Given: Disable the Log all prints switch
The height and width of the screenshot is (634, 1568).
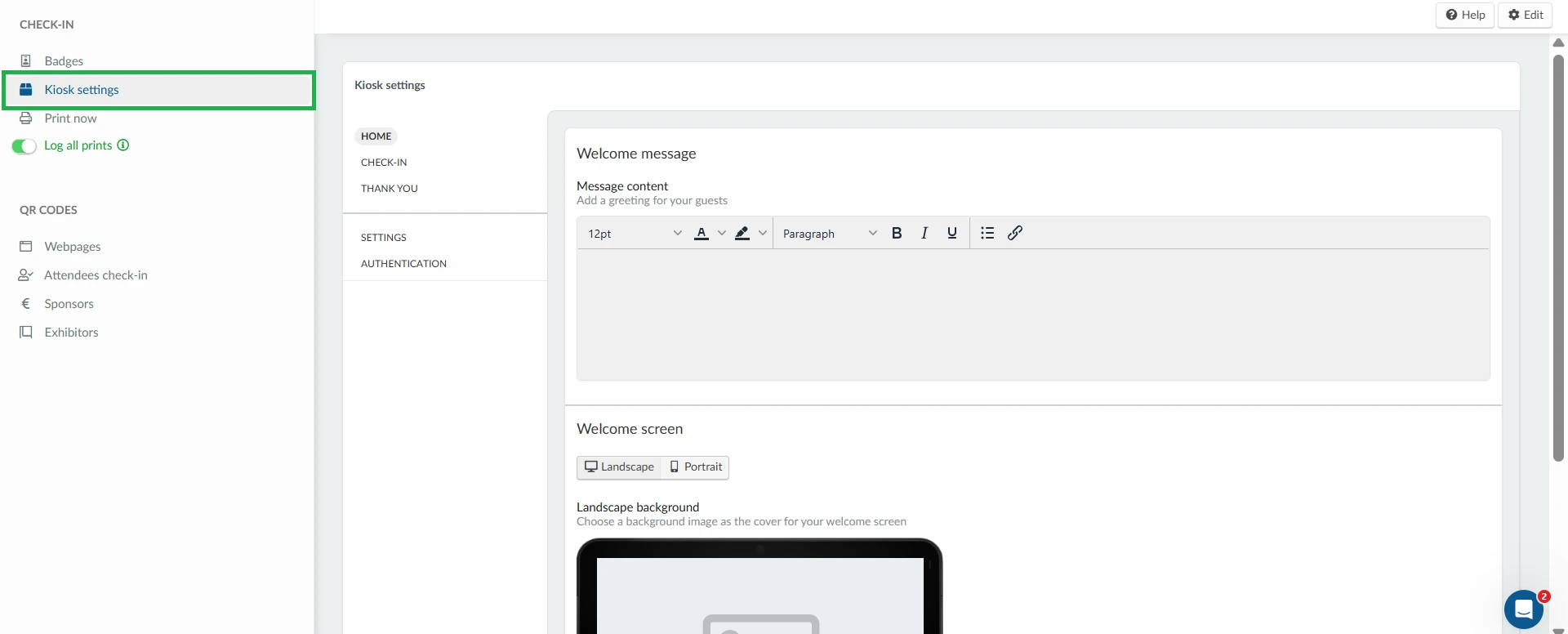Looking at the screenshot, I should tap(24, 146).
